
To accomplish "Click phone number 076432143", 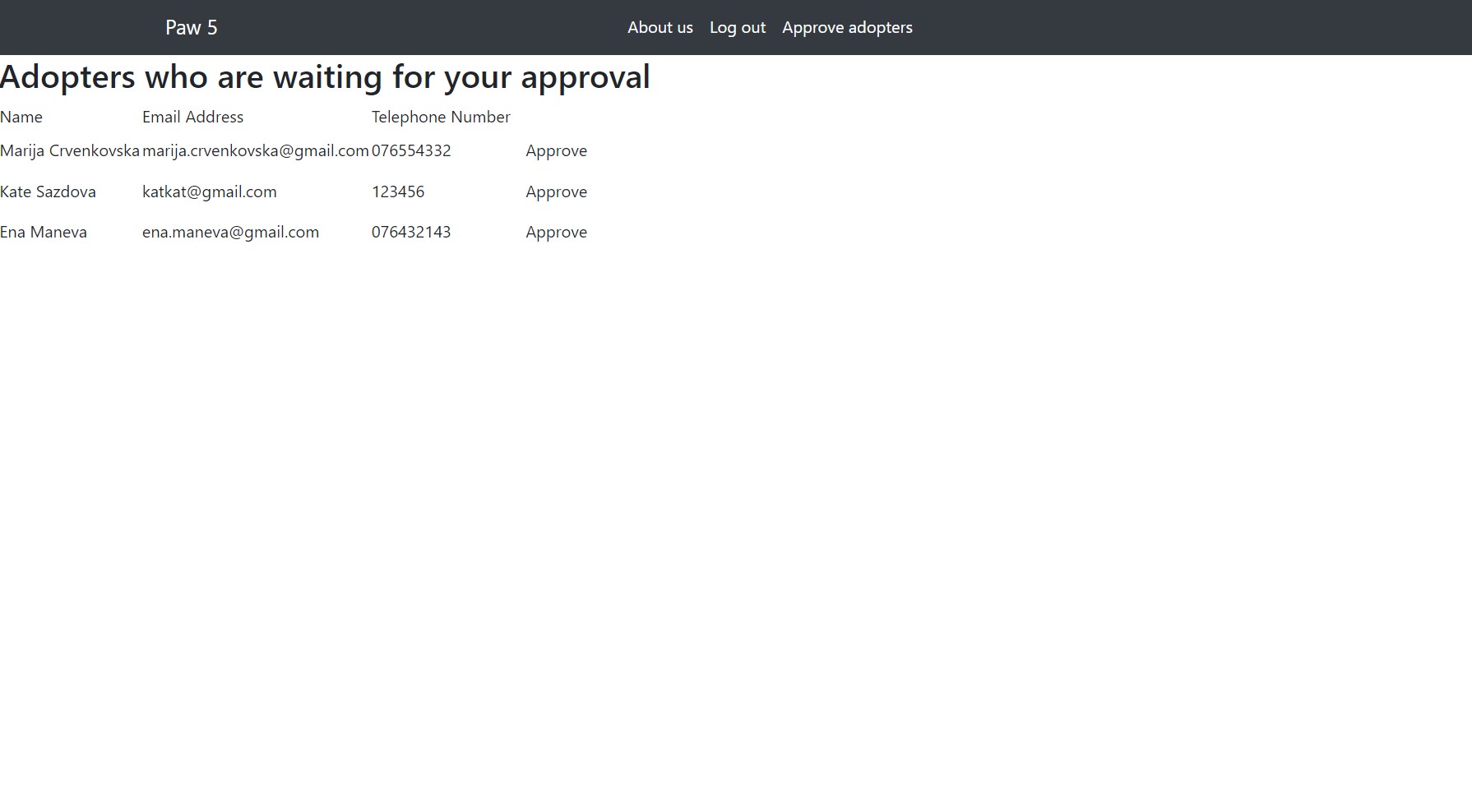I will click(411, 233).
